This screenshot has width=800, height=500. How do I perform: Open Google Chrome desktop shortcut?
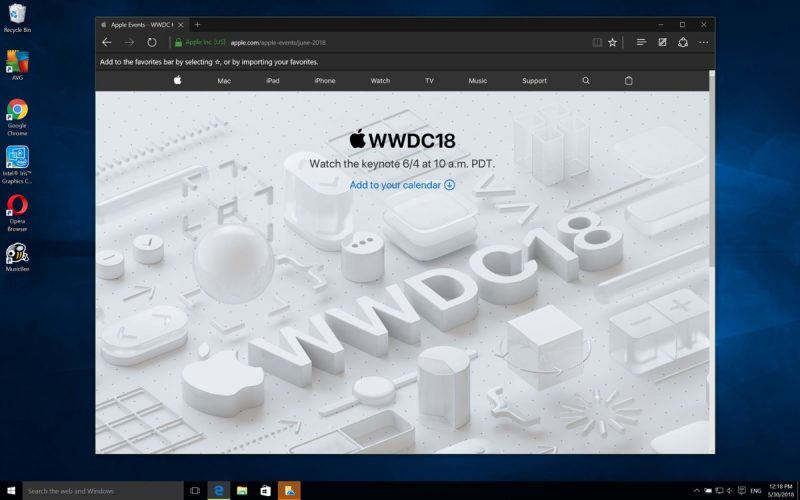(17, 117)
